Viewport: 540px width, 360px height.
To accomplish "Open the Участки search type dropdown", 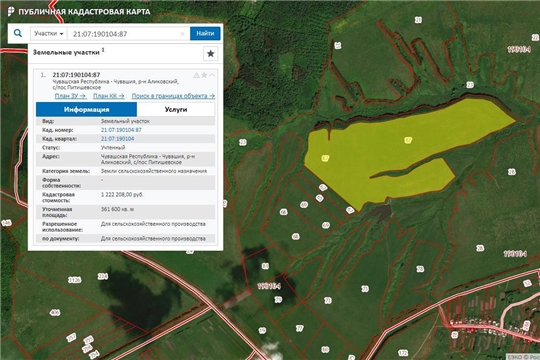I will (x=49, y=33).
